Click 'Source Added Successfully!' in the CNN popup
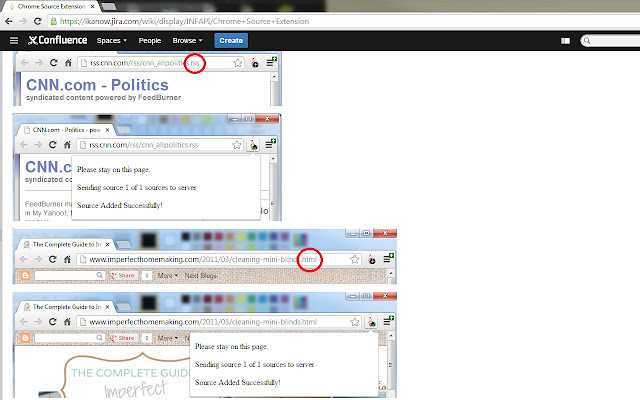Viewport: 640px width, 400px height. 120,205
